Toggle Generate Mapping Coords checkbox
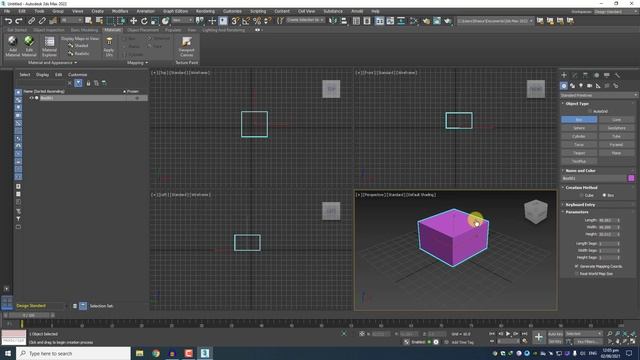This screenshot has width=640, height=360. tap(577, 266)
